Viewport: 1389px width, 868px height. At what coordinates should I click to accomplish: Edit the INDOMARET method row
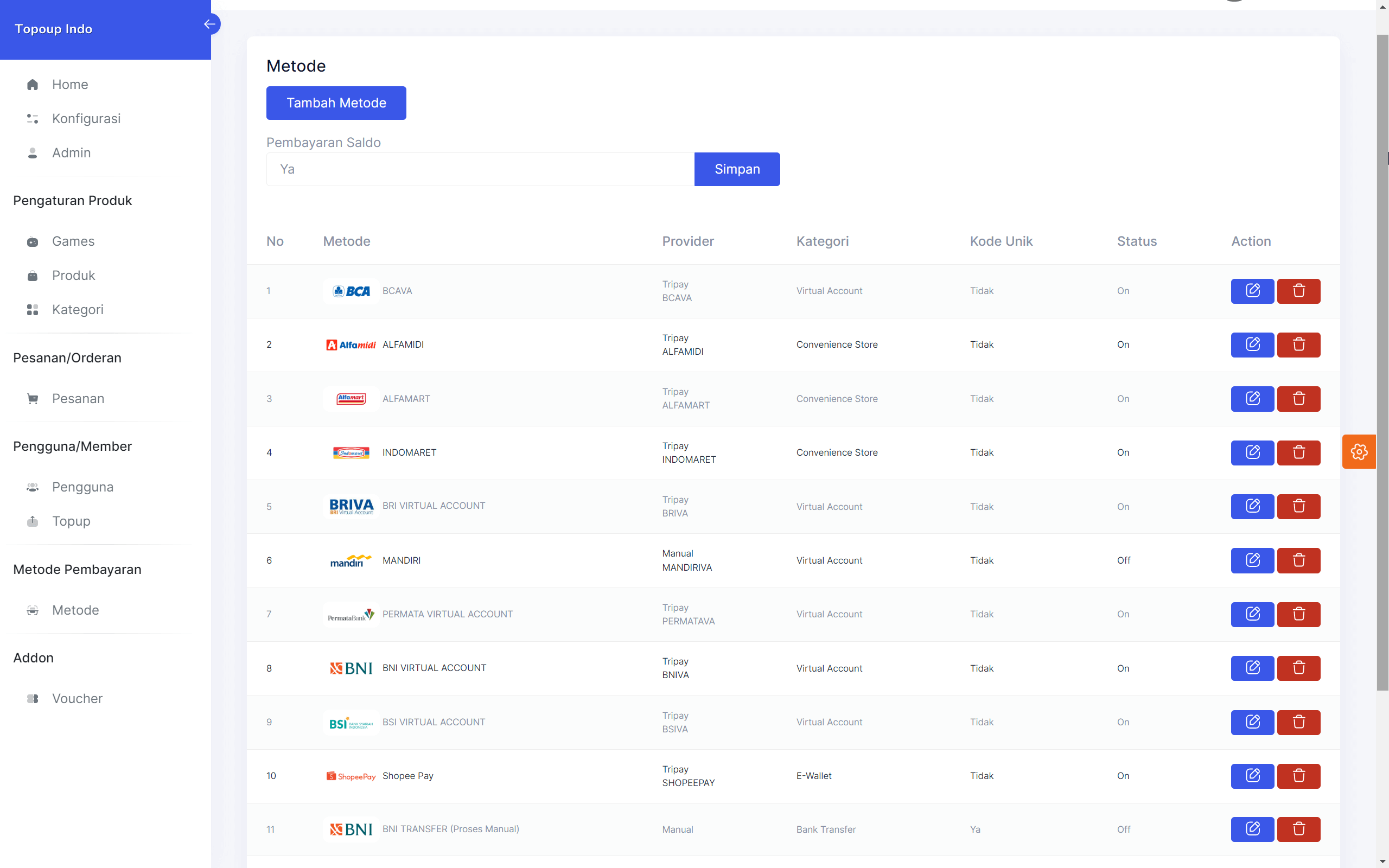pyautogui.click(x=1252, y=452)
